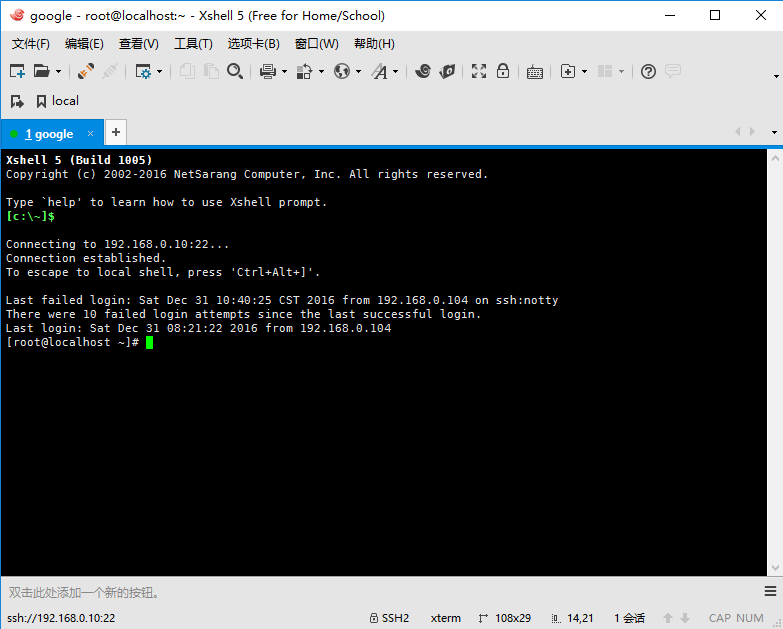The width and height of the screenshot is (783, 629).
Task: Expand the color scheme dropdown arrow
Action: coord(322,72)
